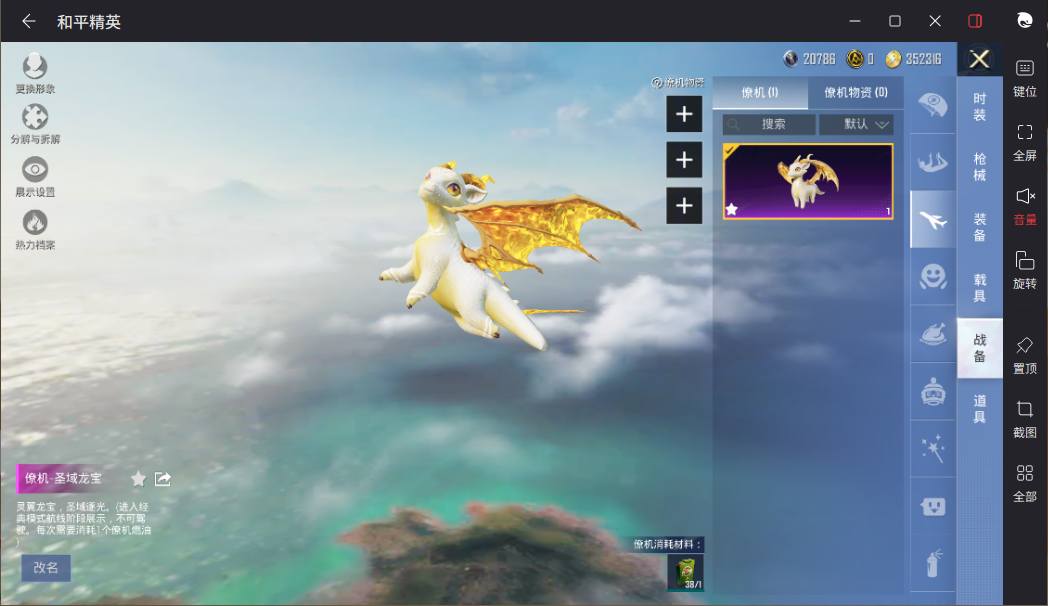Click the wingman fuel material icon 38/1
1048x606 pixels.
coord(685,573)
